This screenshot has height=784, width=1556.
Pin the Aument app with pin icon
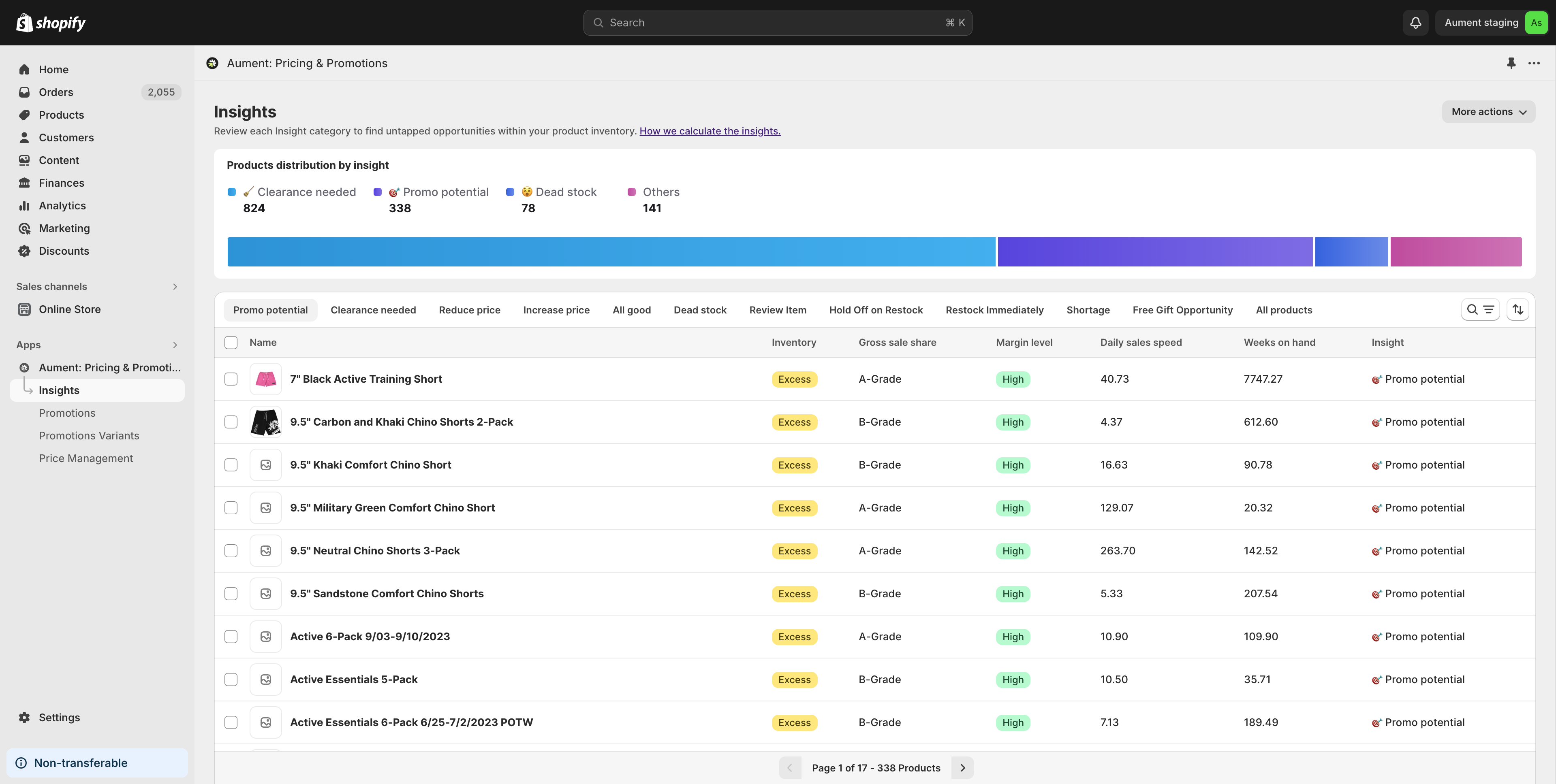tap(1511, 63)
